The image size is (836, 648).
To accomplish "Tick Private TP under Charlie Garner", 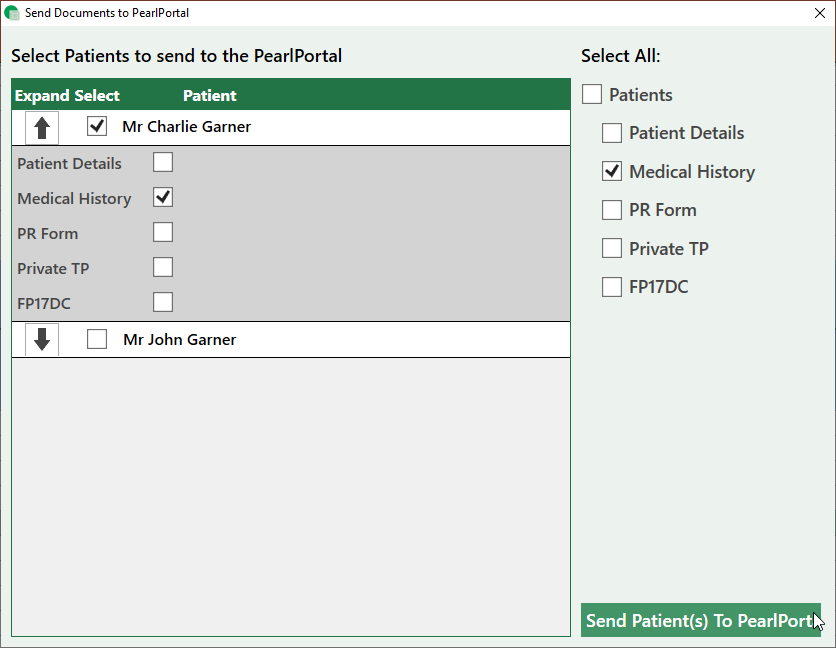I will [x=163, y=267].
